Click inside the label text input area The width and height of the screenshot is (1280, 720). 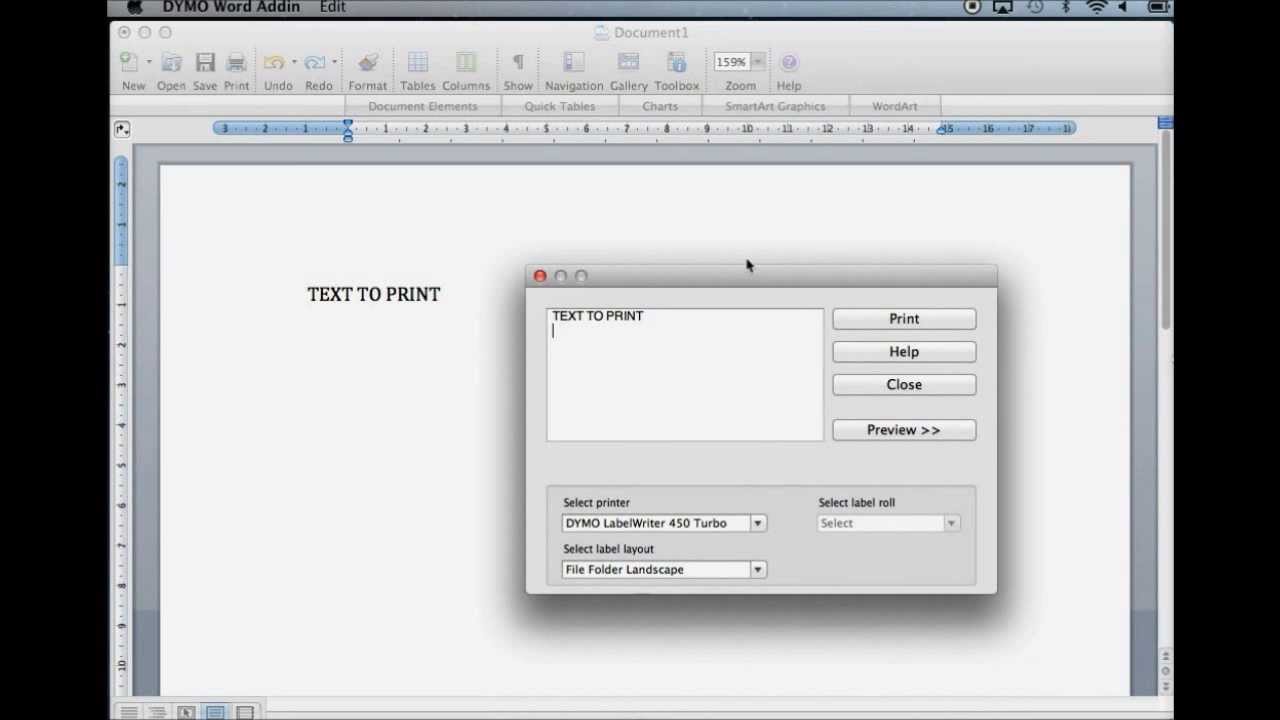[685, 374]
